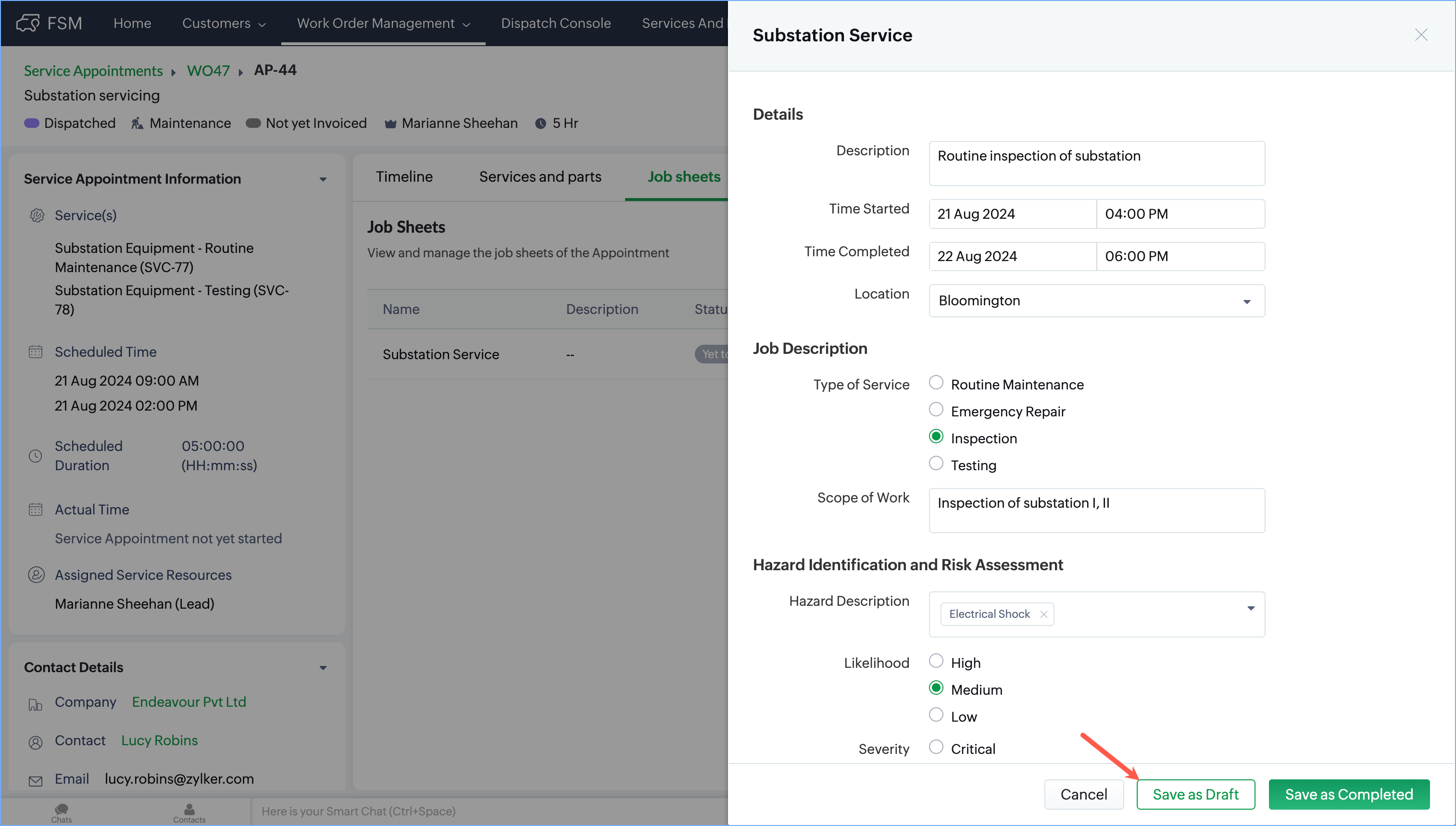Viewport: 1456px width, 826px height.
Task: Choose the Testing service type
Action: [936, 463]
